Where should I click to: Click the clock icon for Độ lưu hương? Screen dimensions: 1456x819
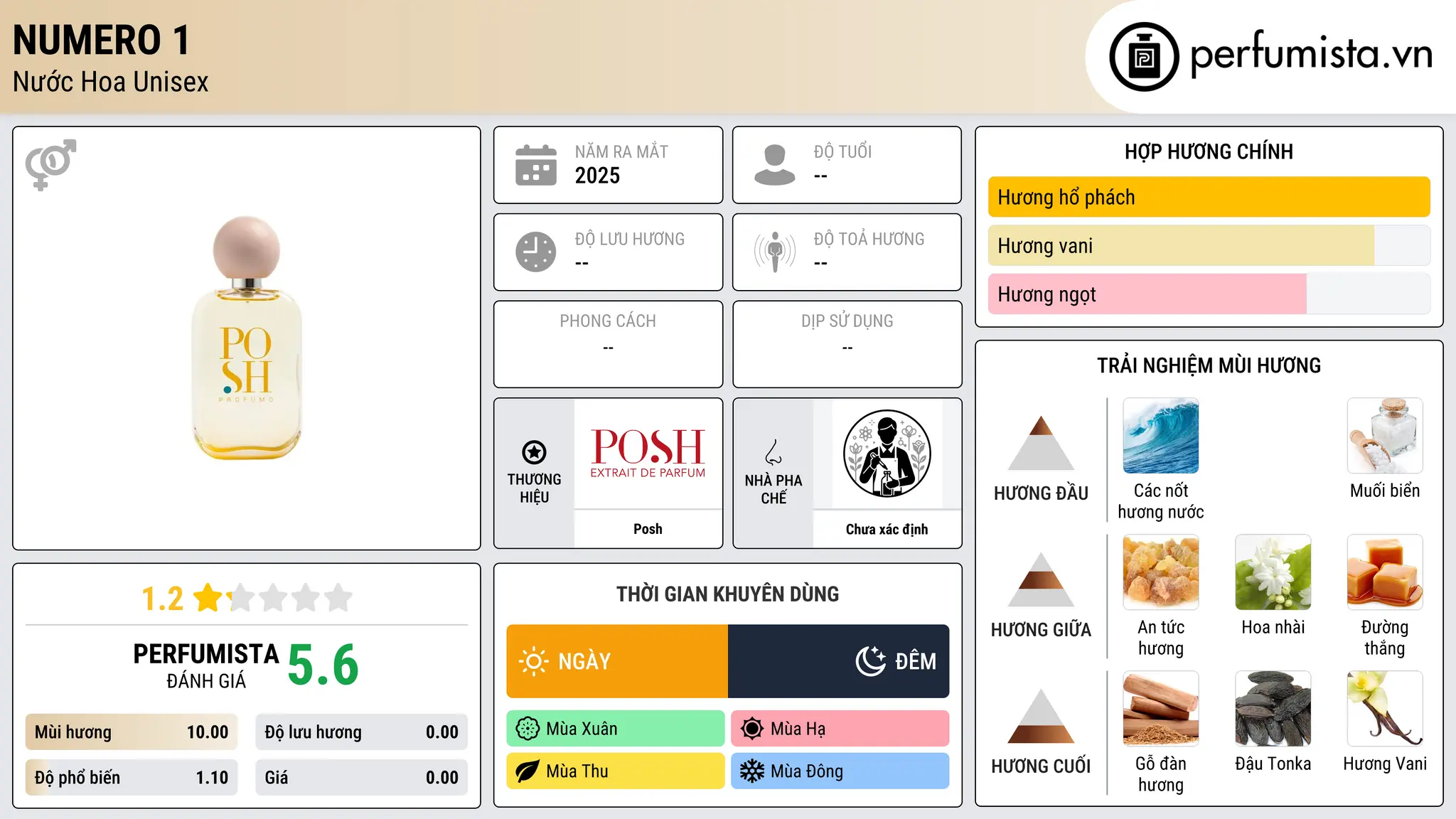pyautogui.click(x=536, y=252)
